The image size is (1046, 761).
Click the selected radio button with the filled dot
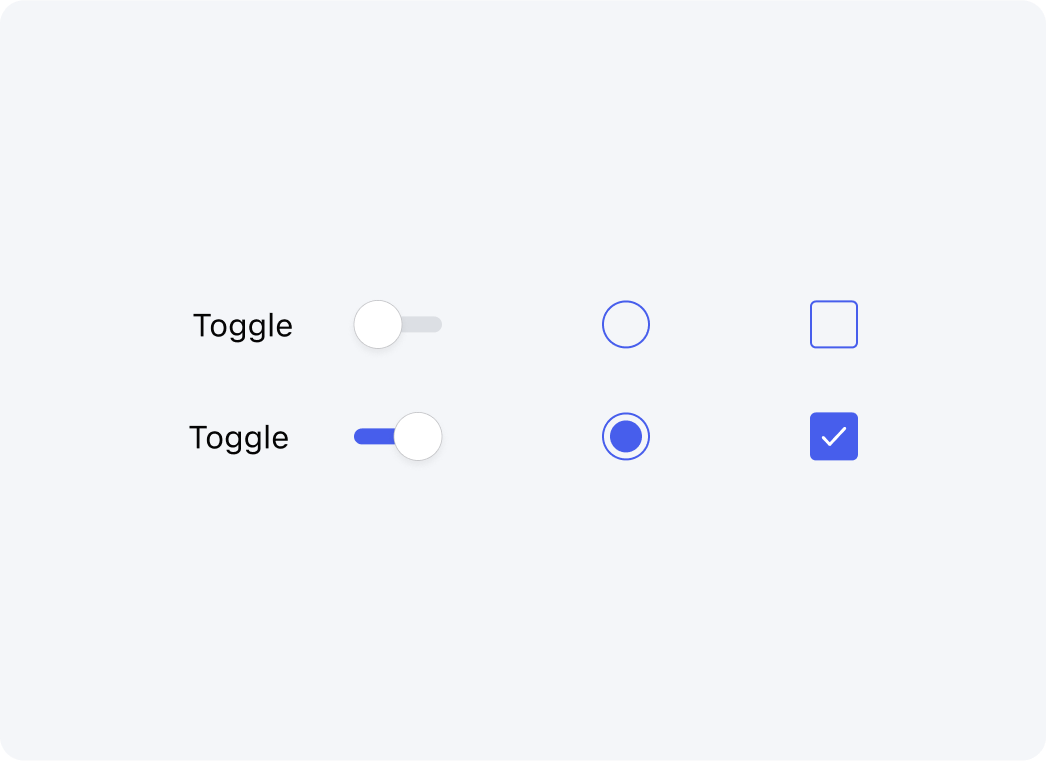coord(626,436)
